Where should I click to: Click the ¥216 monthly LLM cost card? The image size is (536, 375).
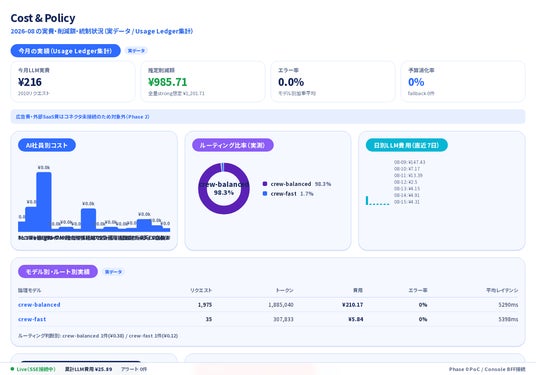(73, 81)
